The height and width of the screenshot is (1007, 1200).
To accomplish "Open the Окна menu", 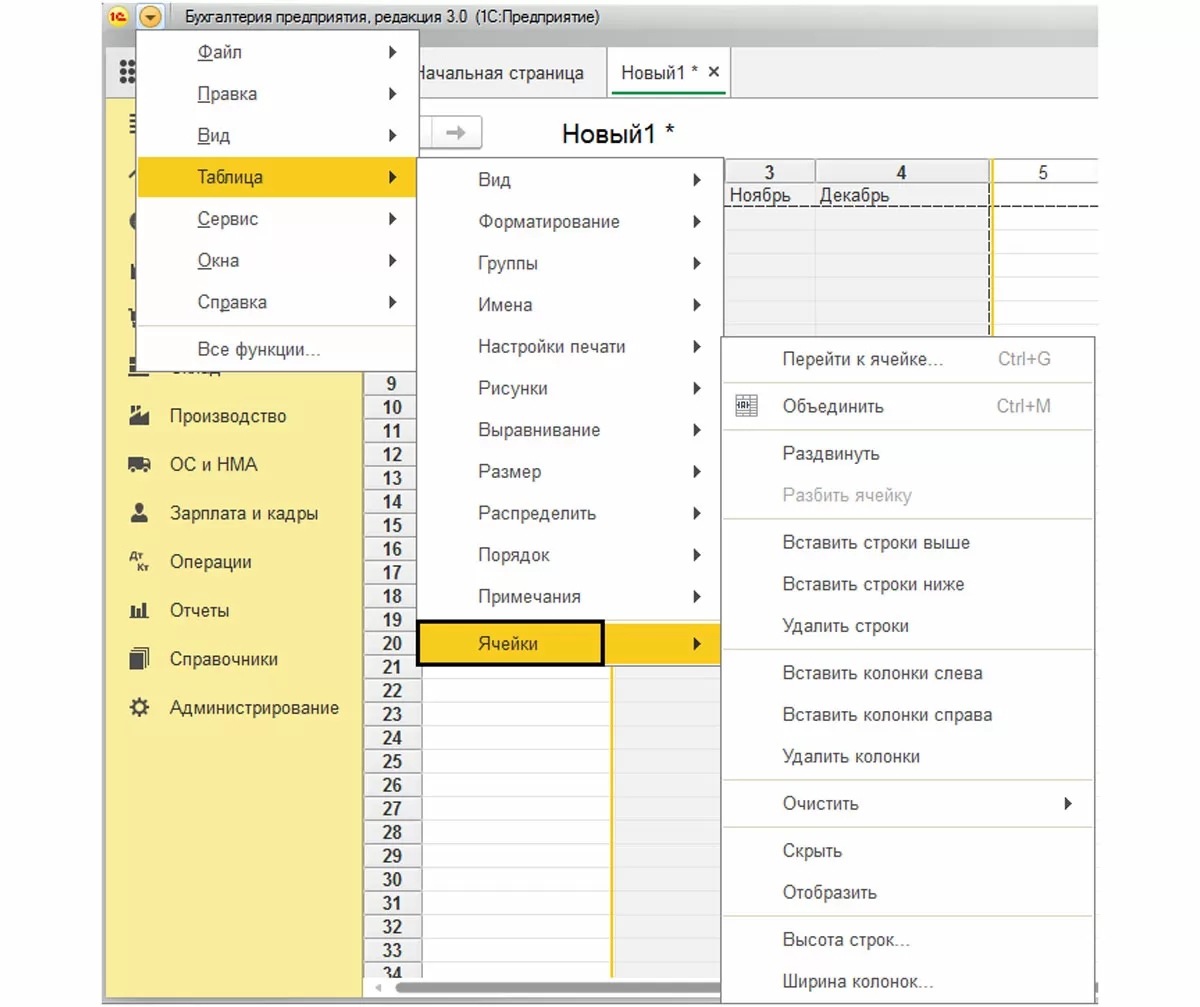I will coord(277,261).
